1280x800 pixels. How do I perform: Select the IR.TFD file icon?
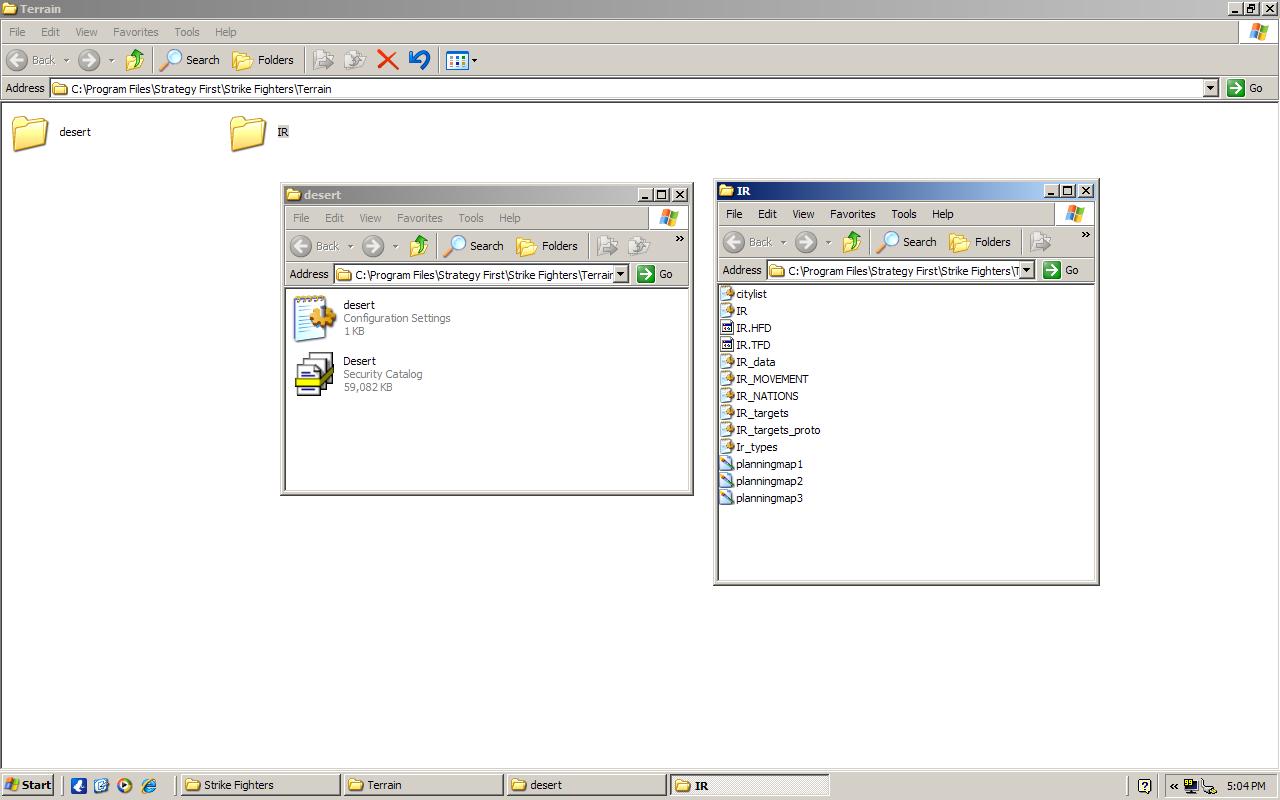coord(727,345)
